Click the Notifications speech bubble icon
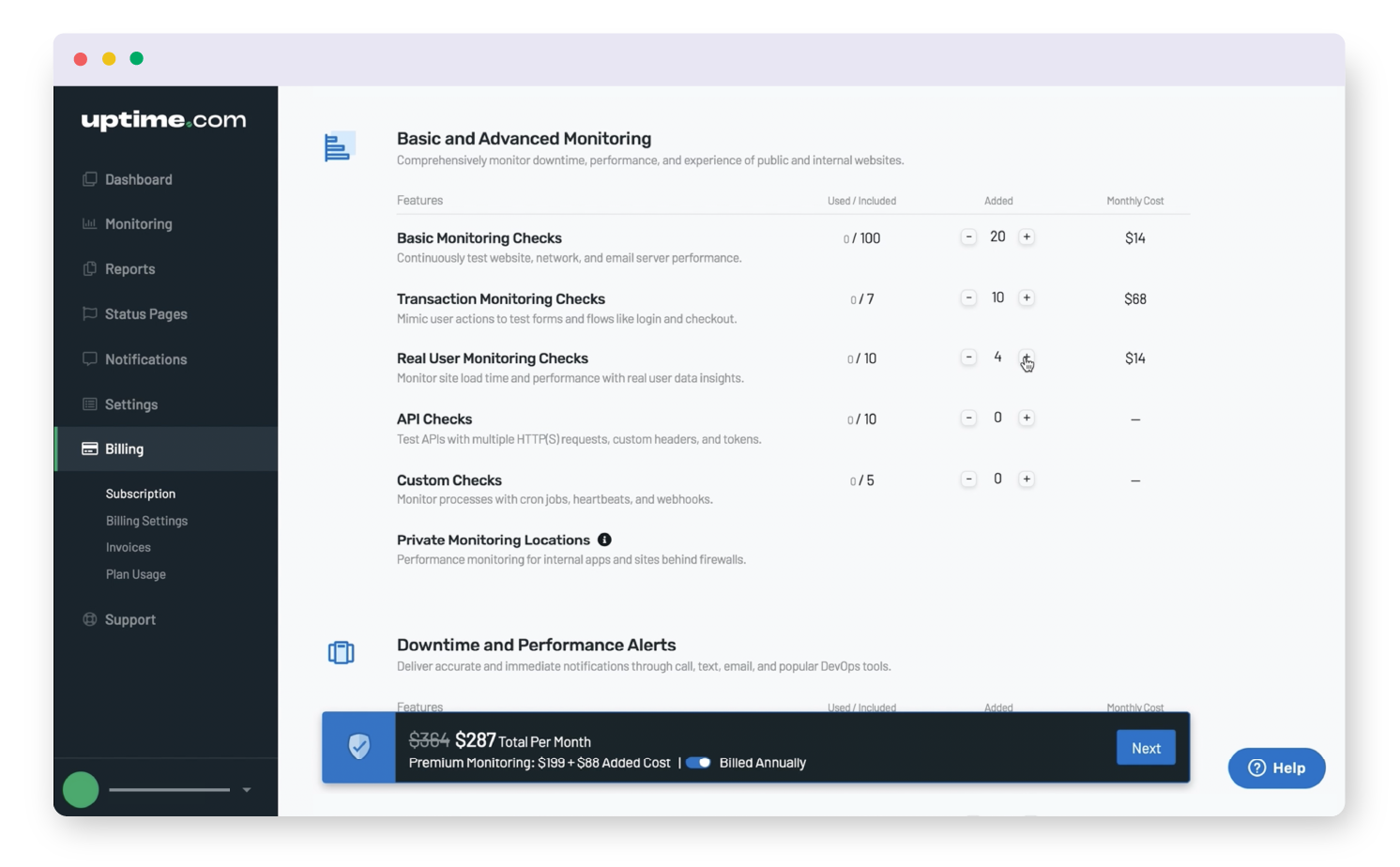This screenshot has width=1400, height=867. point(90,359)
